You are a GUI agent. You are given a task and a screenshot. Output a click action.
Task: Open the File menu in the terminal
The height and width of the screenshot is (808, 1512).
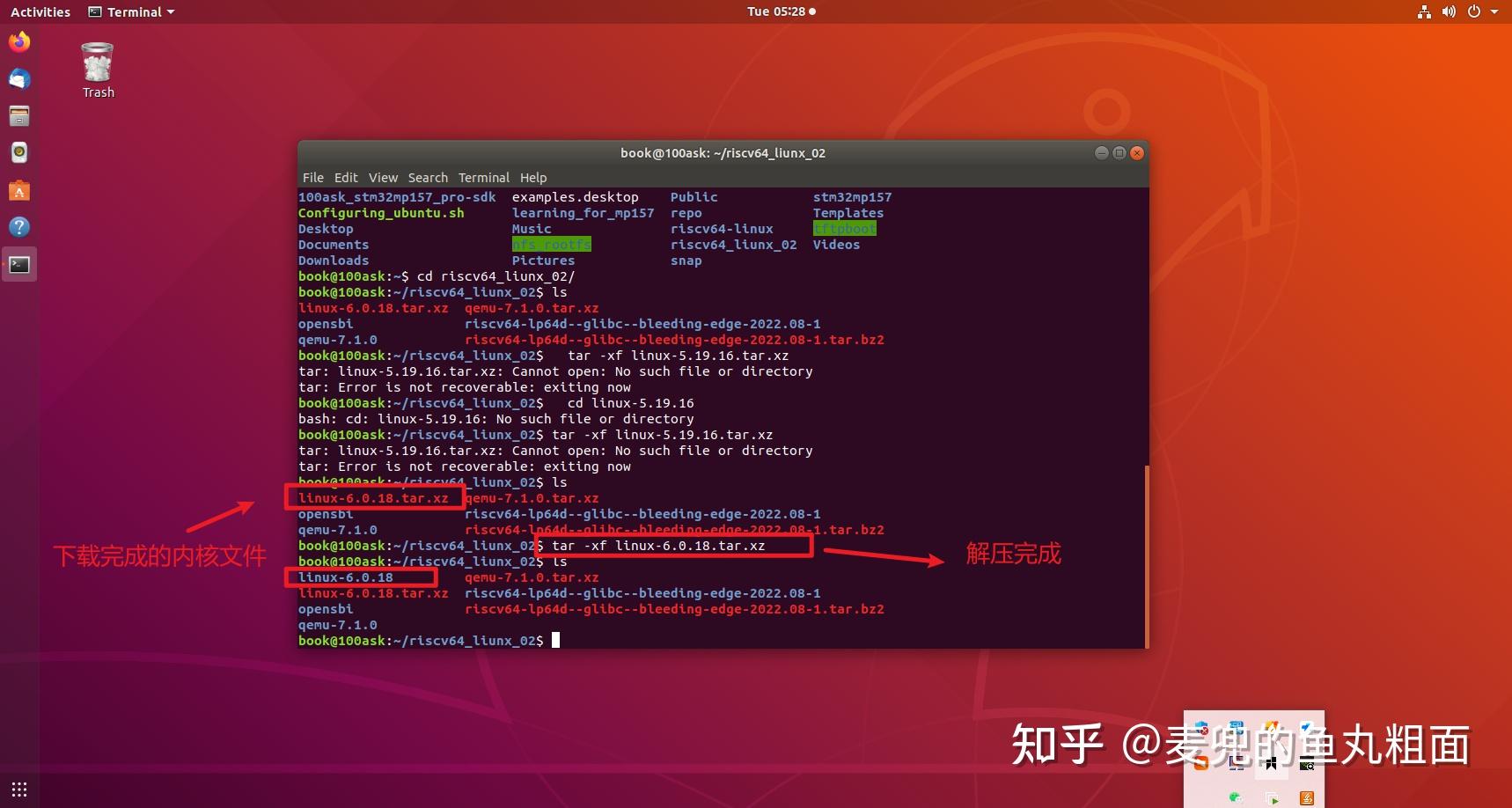pyautogui.click(x=312, y=177)
